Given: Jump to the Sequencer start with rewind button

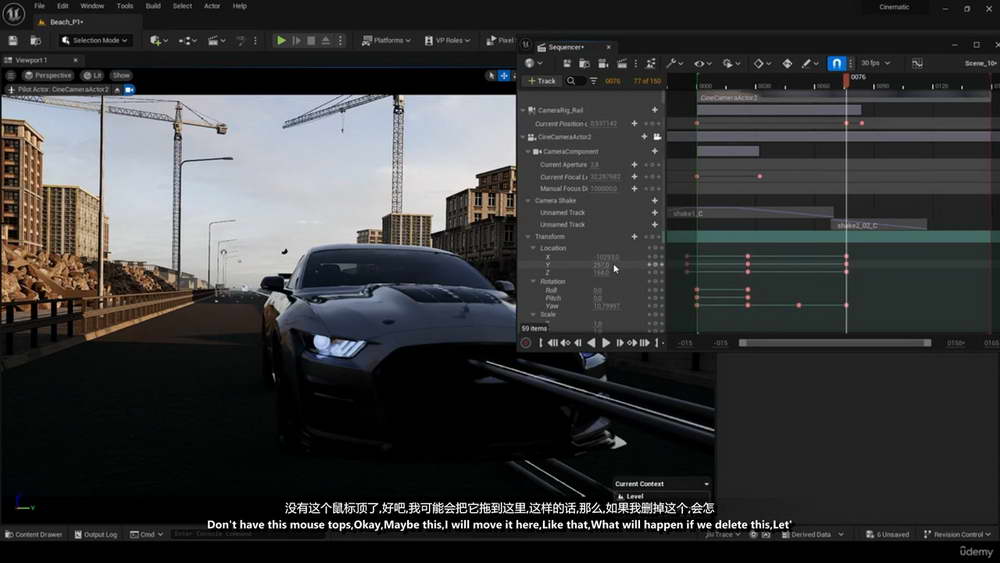Looking at the screenshot, I should click(553, 343).
